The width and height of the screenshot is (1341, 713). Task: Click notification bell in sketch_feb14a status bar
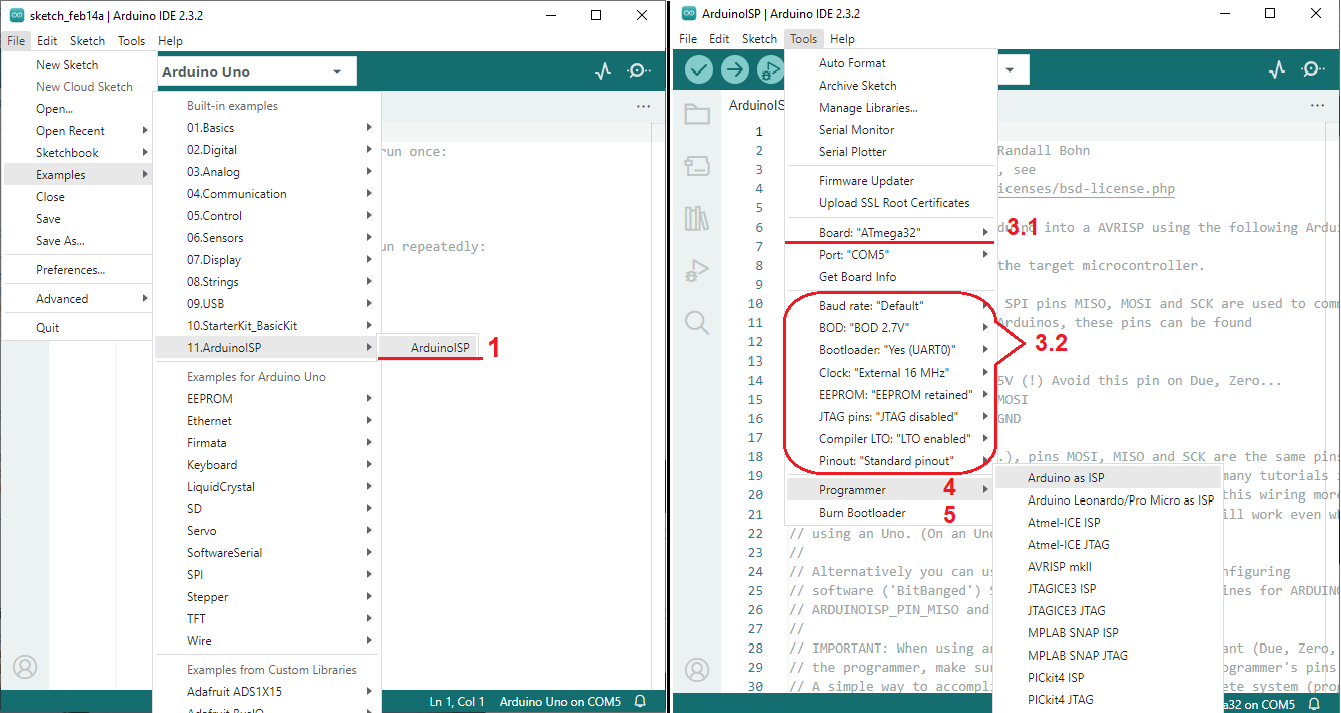coord(641,702)
